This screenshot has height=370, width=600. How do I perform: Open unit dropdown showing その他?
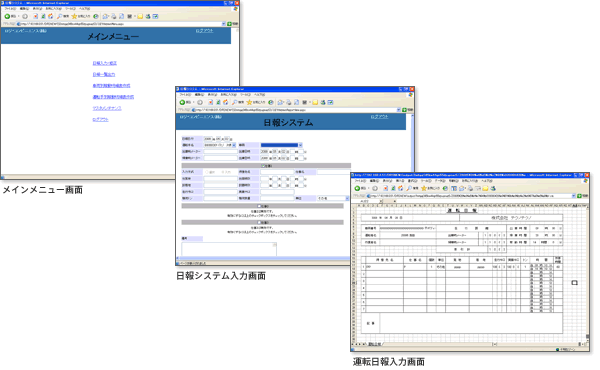[347, 199]
